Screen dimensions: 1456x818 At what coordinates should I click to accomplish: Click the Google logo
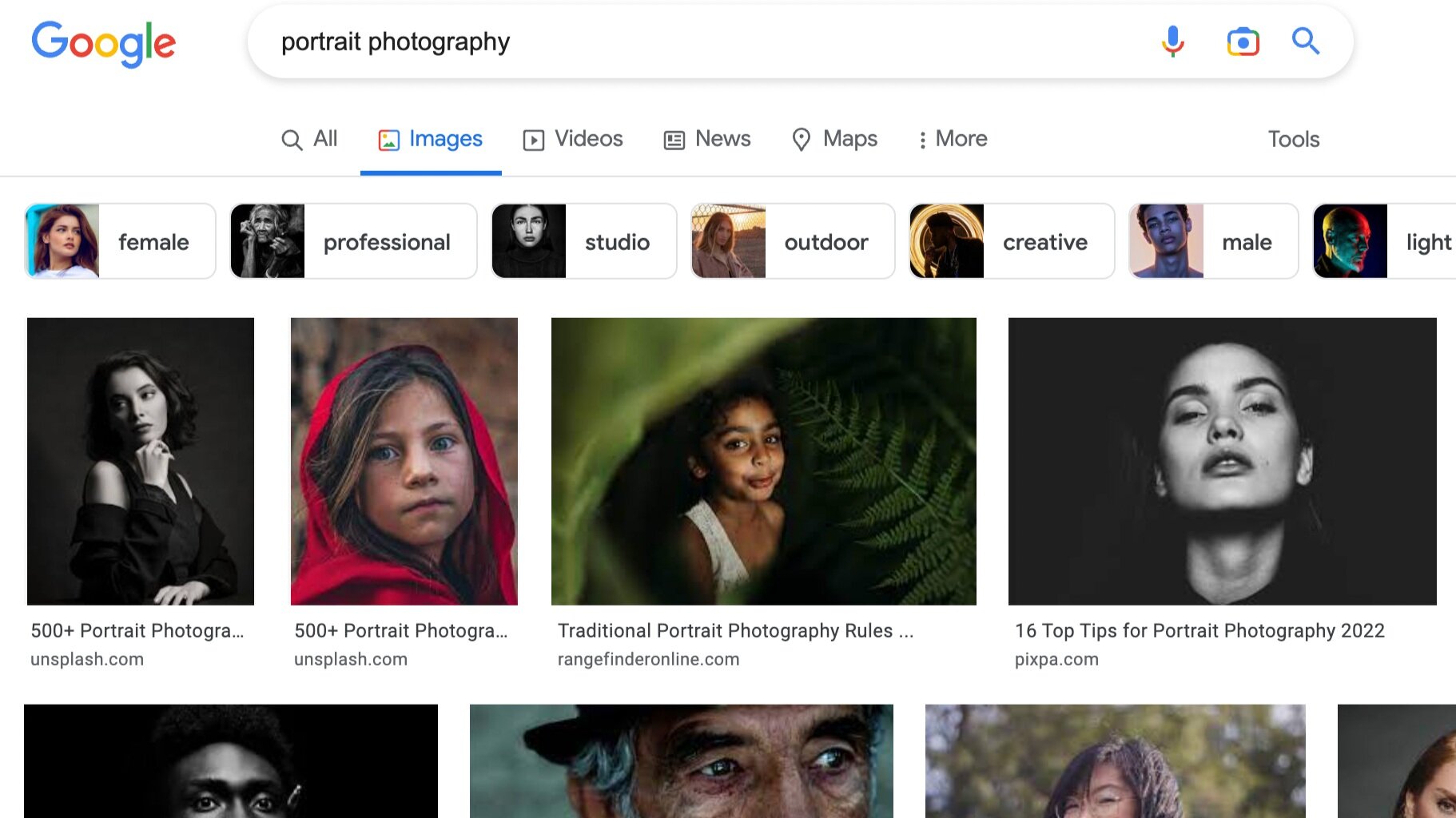coord(104,43)
